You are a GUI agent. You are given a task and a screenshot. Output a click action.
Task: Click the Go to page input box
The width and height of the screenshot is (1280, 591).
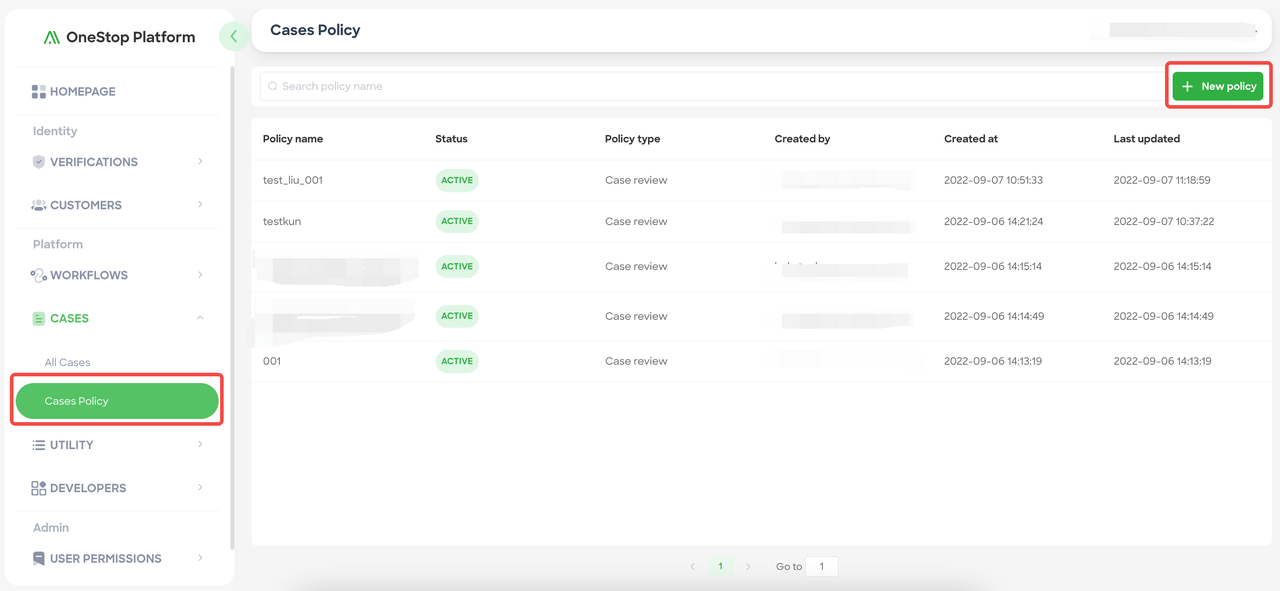coord(822,567)
